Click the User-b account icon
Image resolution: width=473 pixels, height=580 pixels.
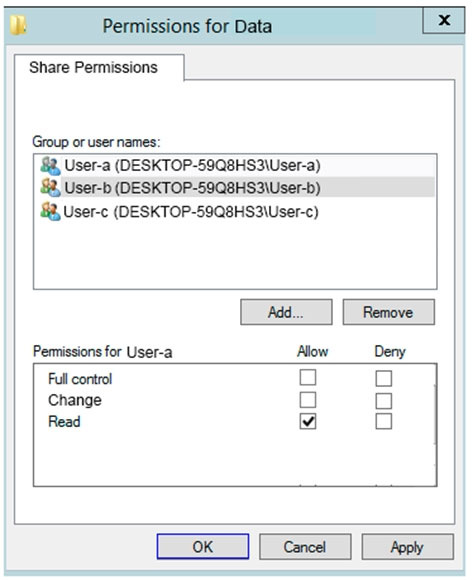pyautogui.click(x=50, y=188)
